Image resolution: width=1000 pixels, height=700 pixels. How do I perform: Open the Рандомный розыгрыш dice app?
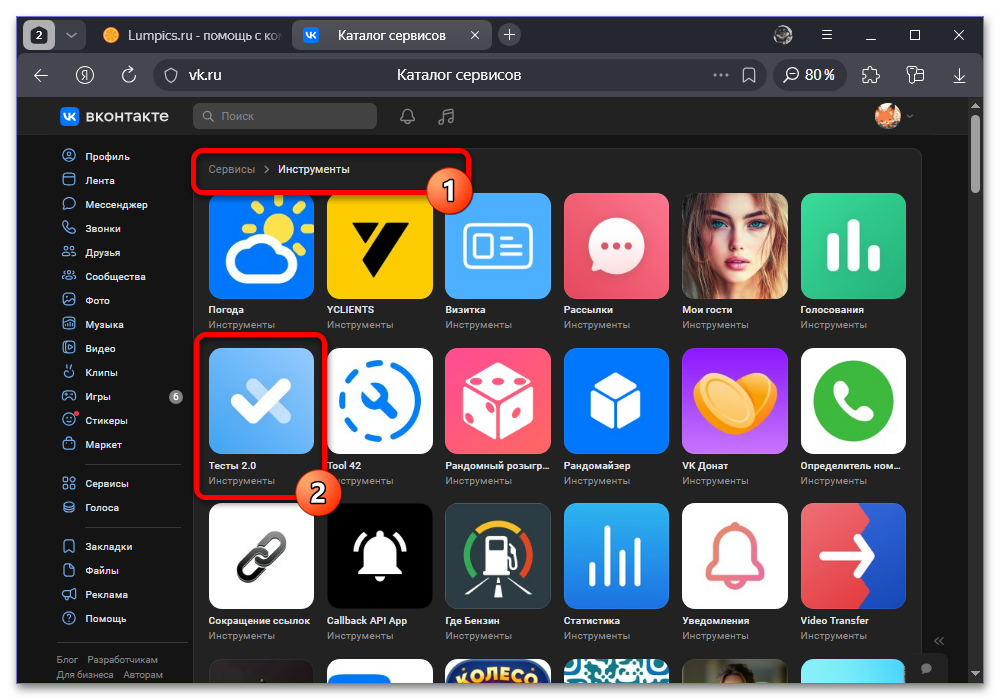(497, 401)
